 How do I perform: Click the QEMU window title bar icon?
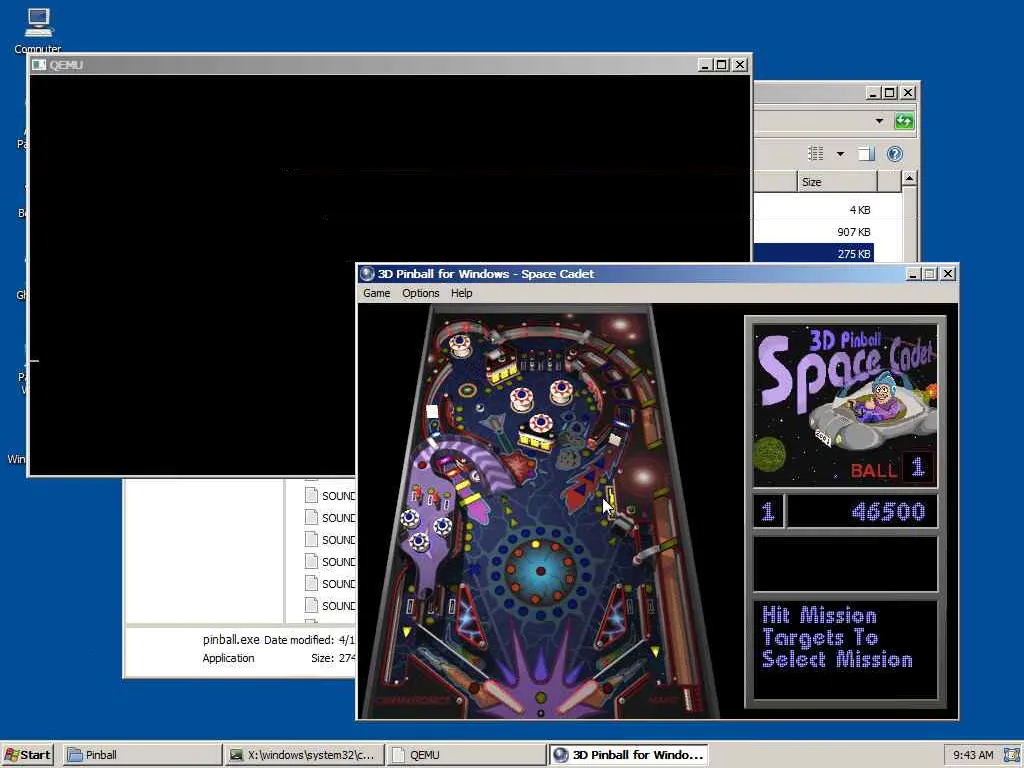tap(39, 65)
